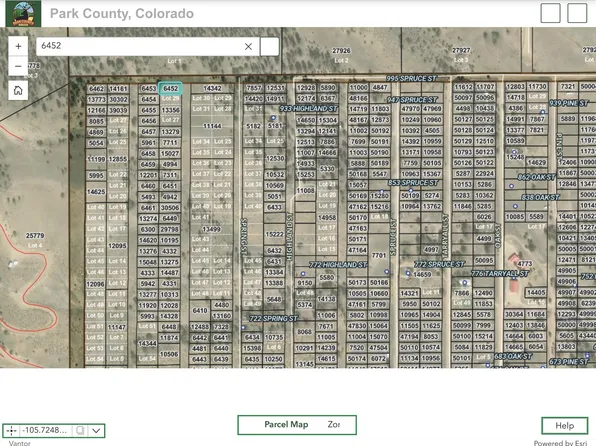Expand the coordinate format dropdown arrow
This screenshot has width=596, height=446.
click(96, 431)
